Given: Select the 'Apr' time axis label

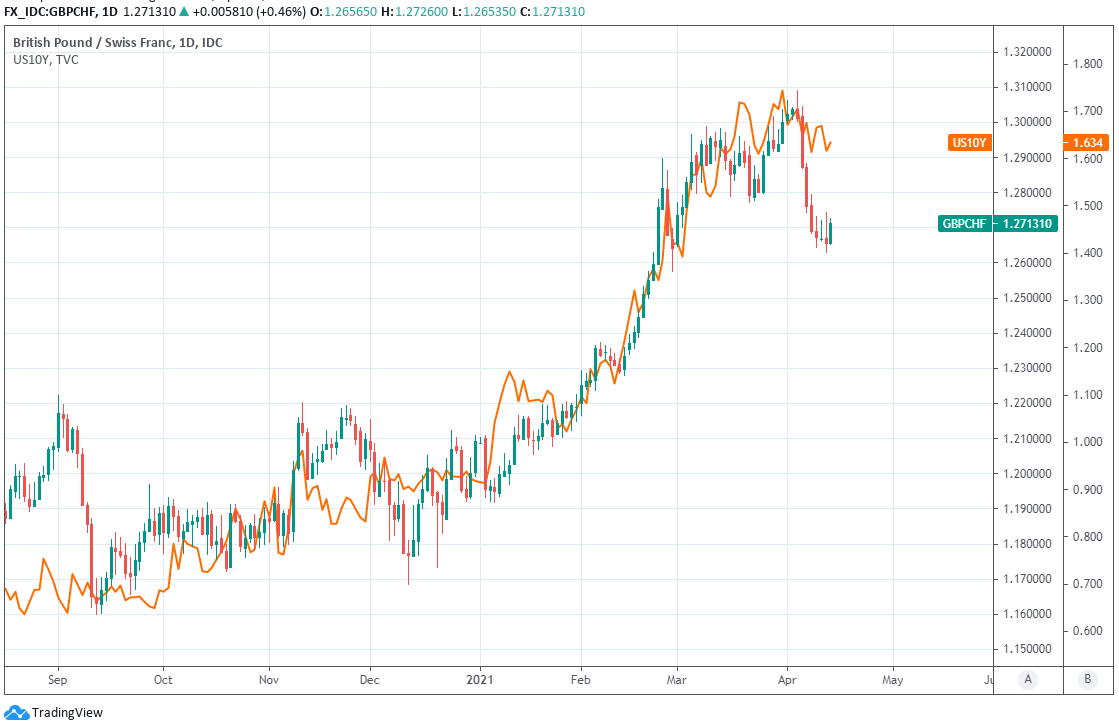Looking at the screenshot, I should [786, 680].
